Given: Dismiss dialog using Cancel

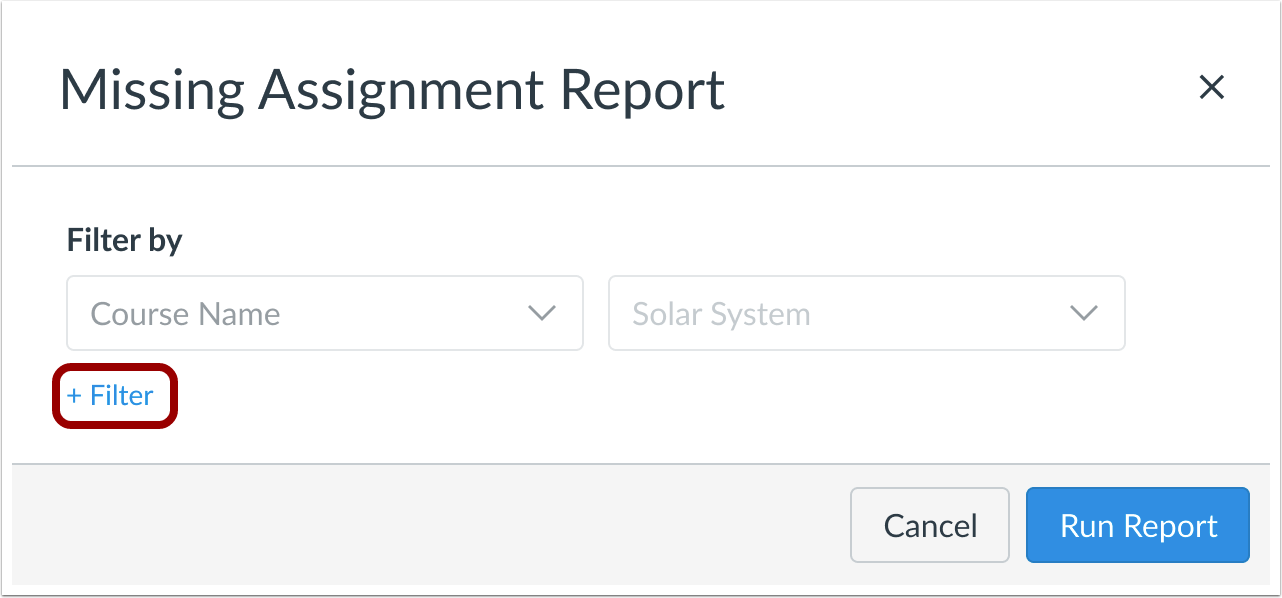Looking at the screenshot, I should click(x=930, y=526).
